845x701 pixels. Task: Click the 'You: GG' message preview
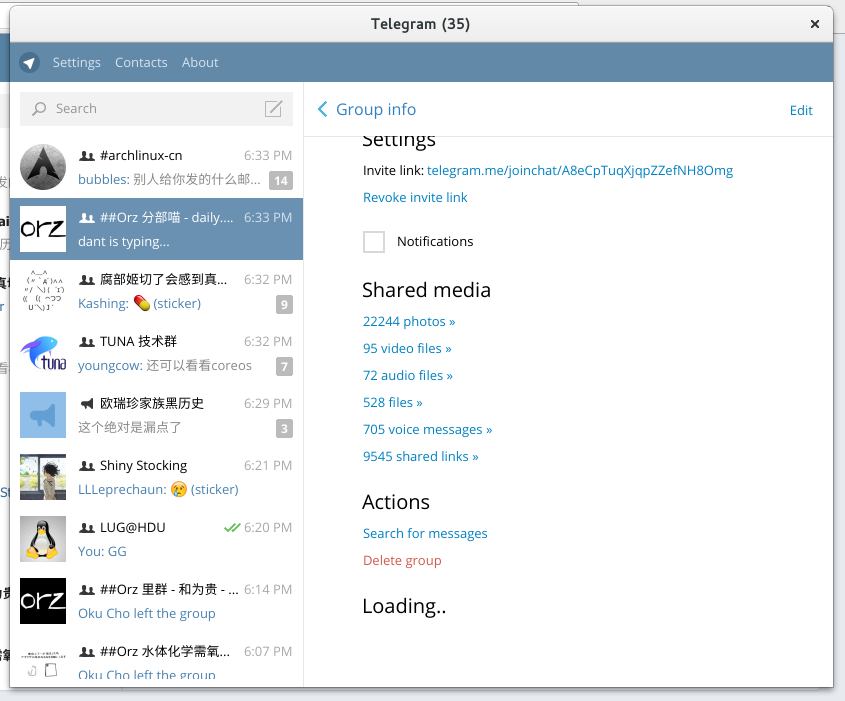[102, 552]
